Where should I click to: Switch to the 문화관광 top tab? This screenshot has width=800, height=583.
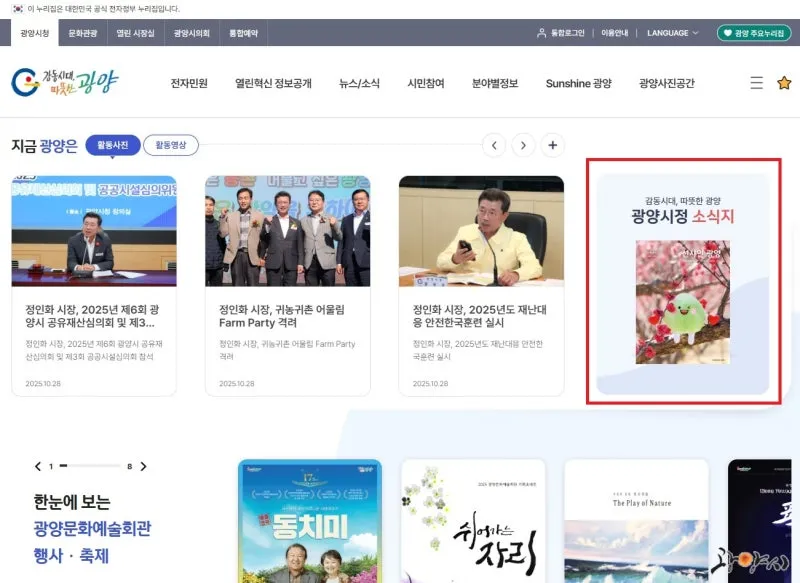click(83, 33)
